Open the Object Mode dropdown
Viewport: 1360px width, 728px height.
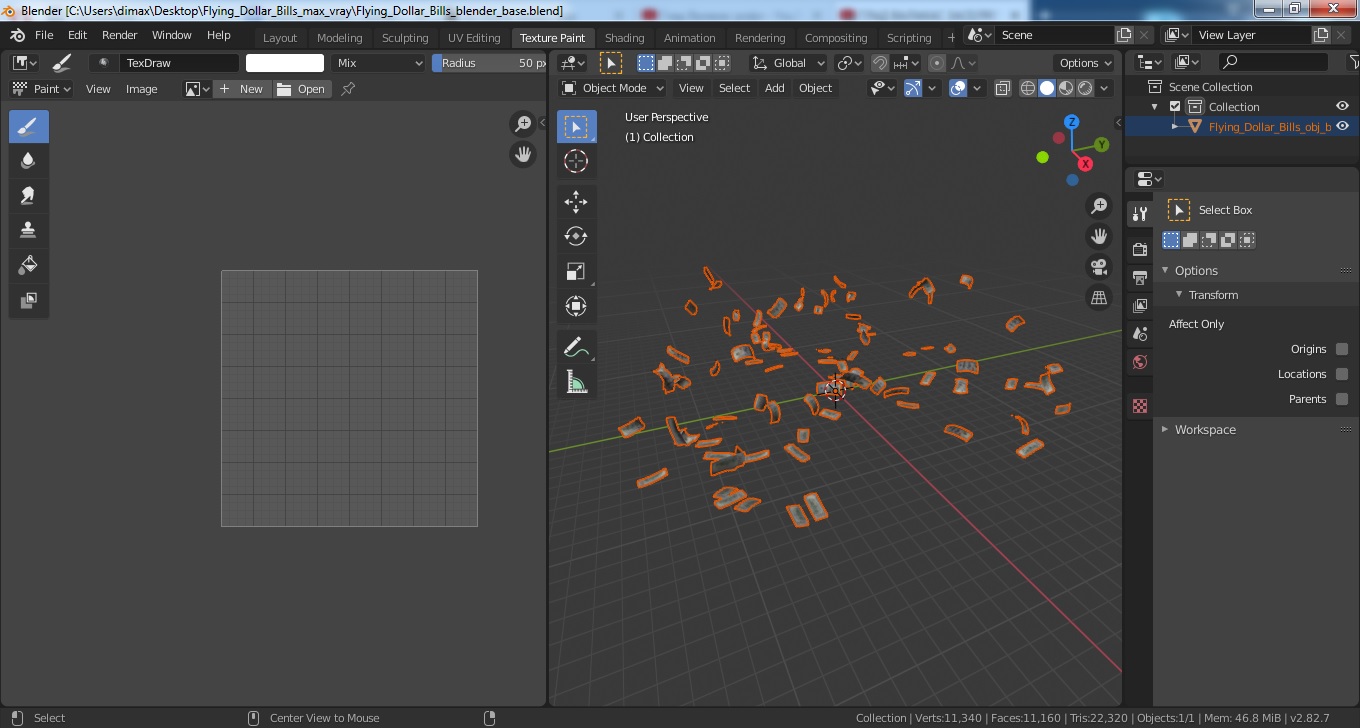click(x=612, y=88)
